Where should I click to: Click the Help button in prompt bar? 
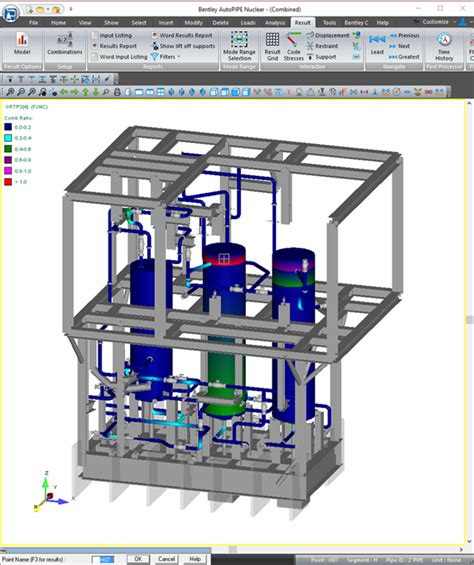coord(195,559)
